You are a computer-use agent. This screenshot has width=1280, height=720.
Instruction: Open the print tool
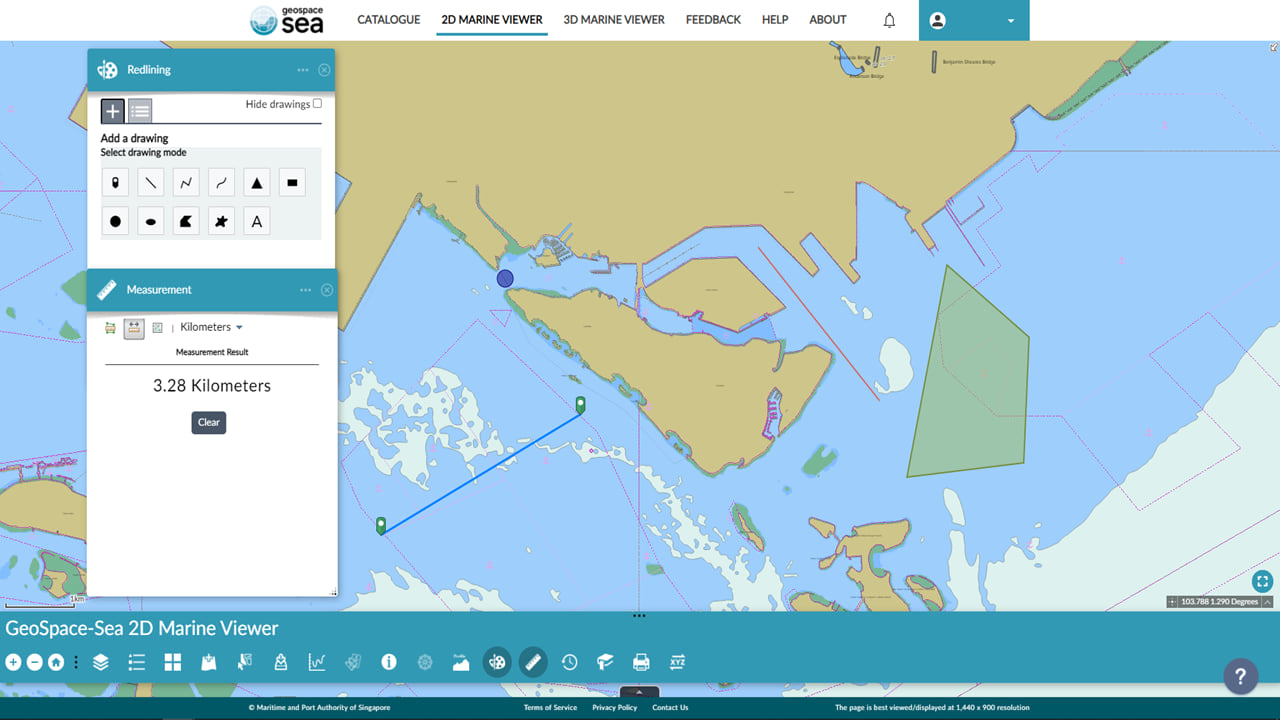(x=641, y=662)
